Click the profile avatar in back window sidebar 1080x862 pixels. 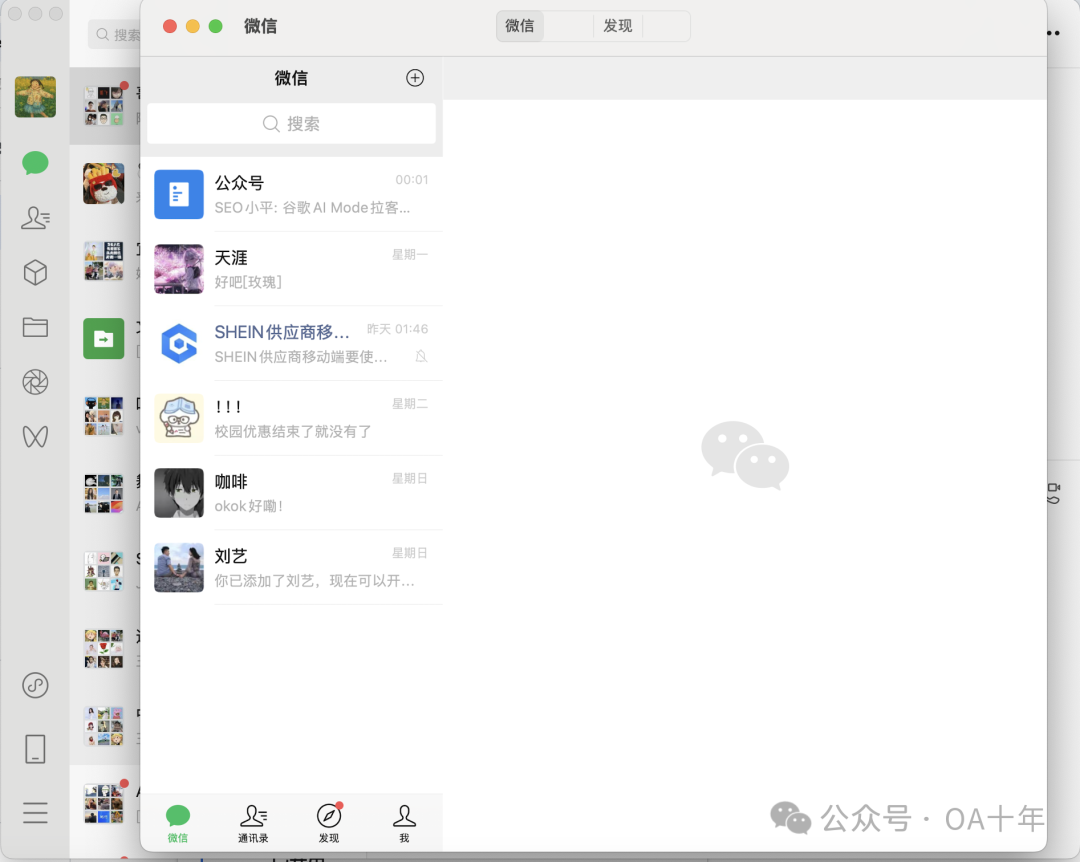(35, 96)
